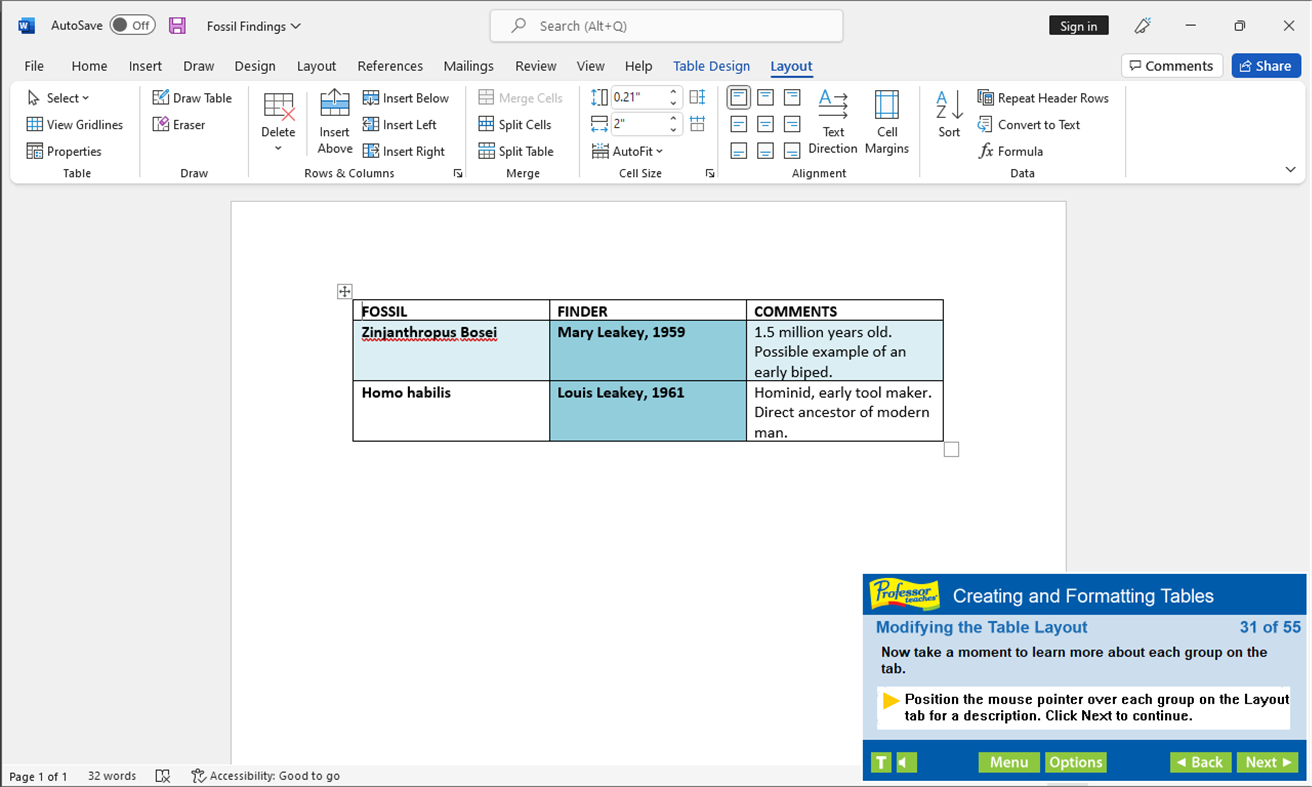
Task: Open the Comments pane
Action: (x=1171, y=65)
